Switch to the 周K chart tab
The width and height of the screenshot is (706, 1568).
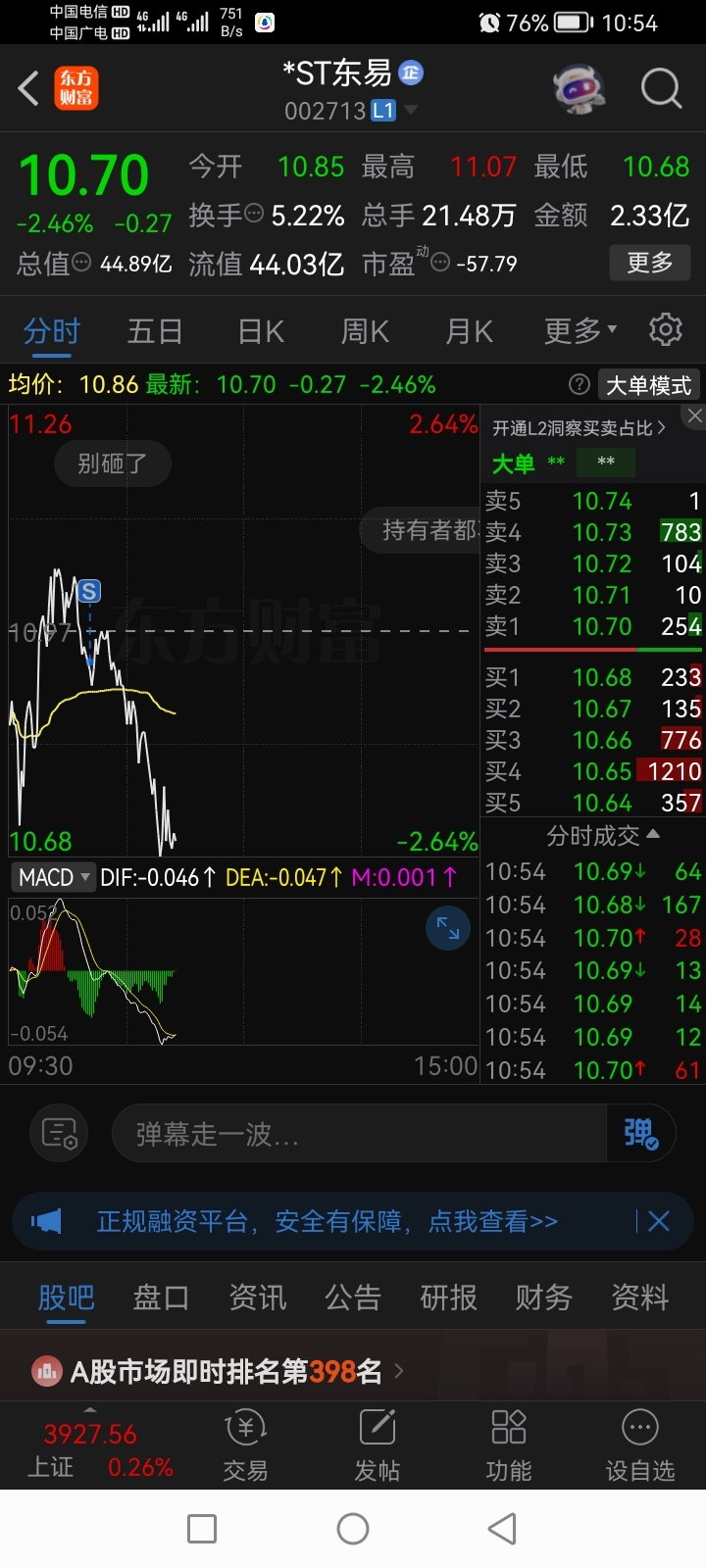point(365,331)
